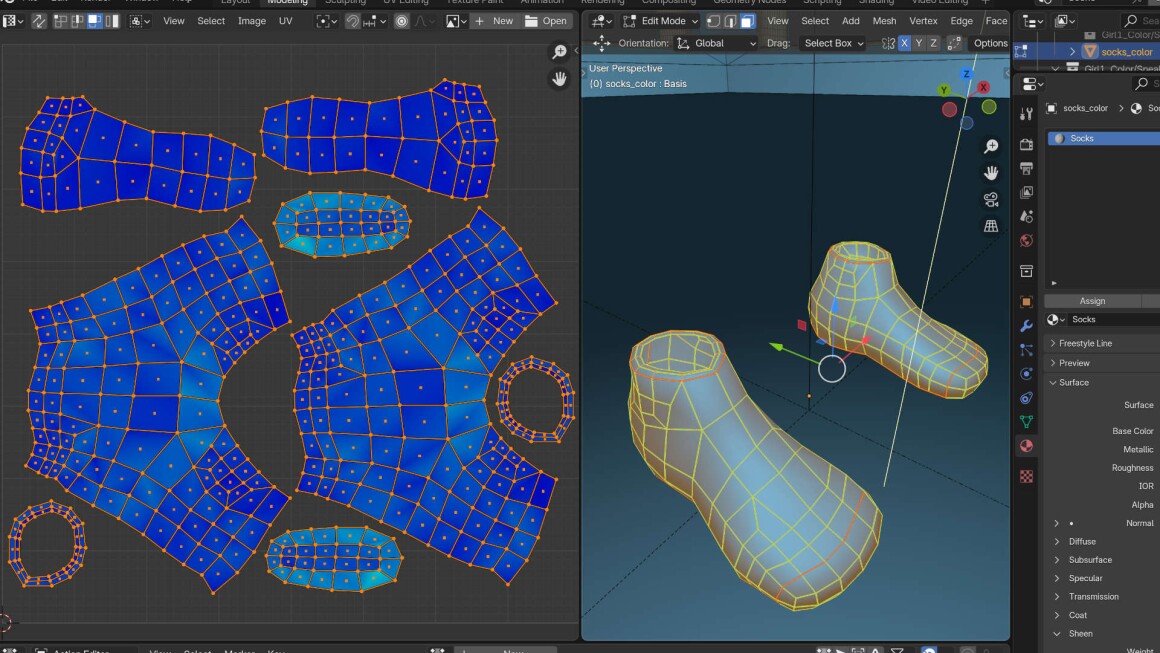Open View Layer properties tab

click(1026, 193)
